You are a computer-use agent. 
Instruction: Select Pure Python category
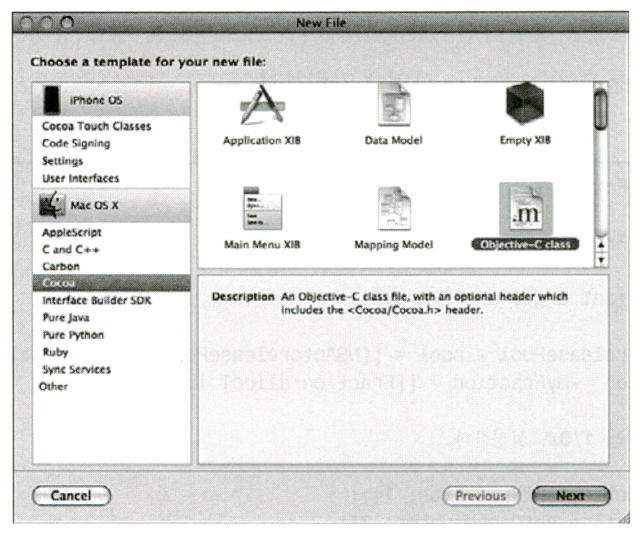pos(73,335)
